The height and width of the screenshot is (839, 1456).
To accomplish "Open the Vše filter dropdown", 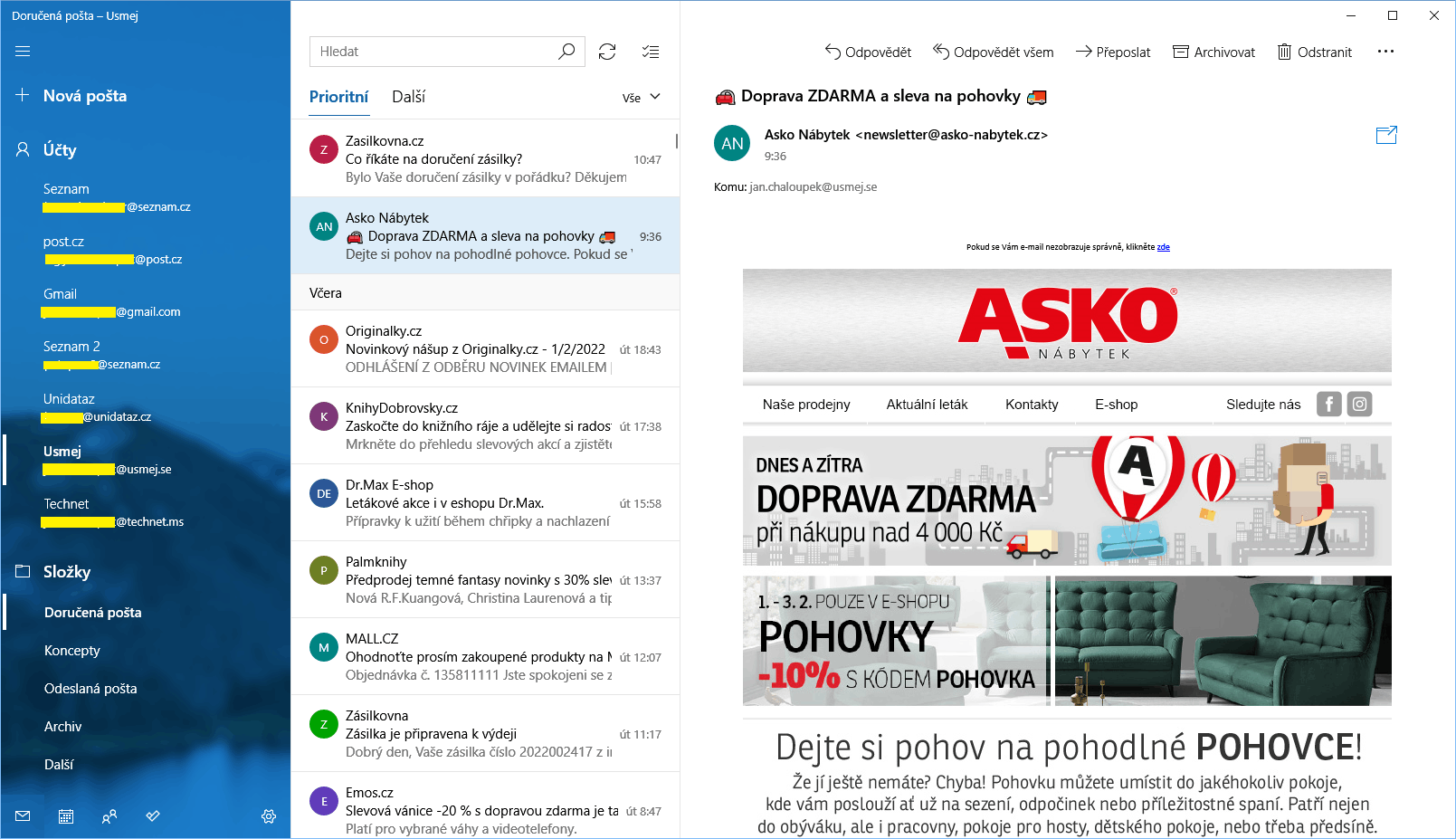I will pos(642,98).
